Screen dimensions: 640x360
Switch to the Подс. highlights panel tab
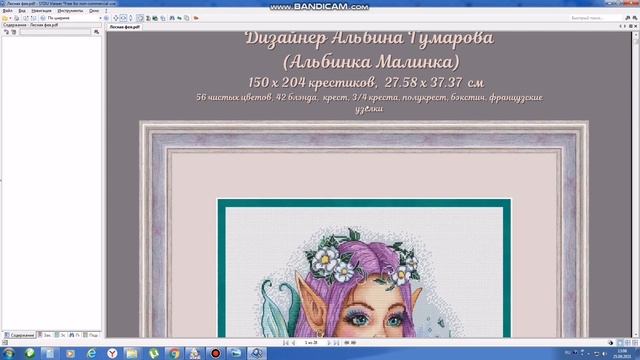pyautogui.click(x=91, y=335)
